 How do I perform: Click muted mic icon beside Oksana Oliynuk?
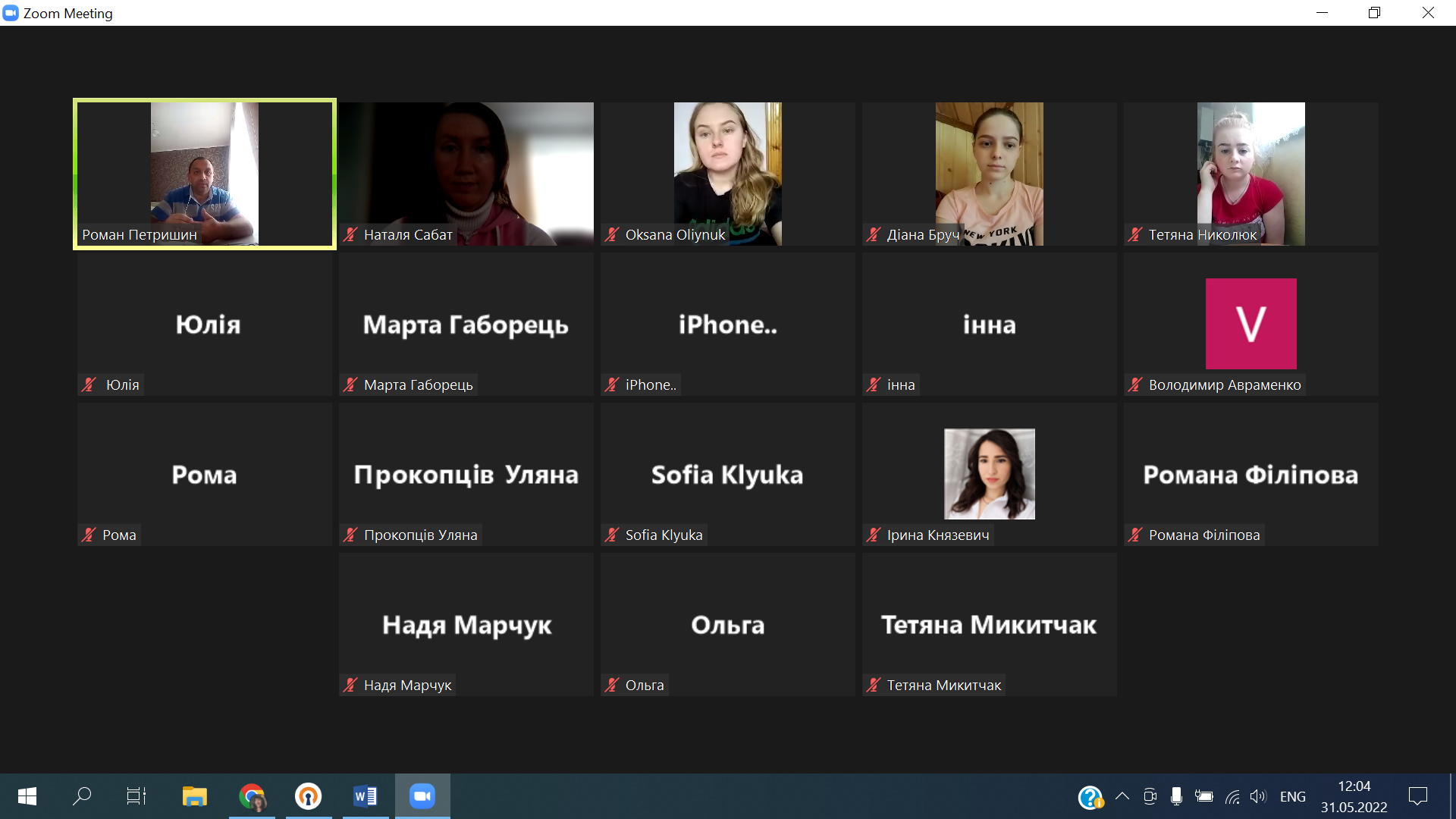pos(612,235)
